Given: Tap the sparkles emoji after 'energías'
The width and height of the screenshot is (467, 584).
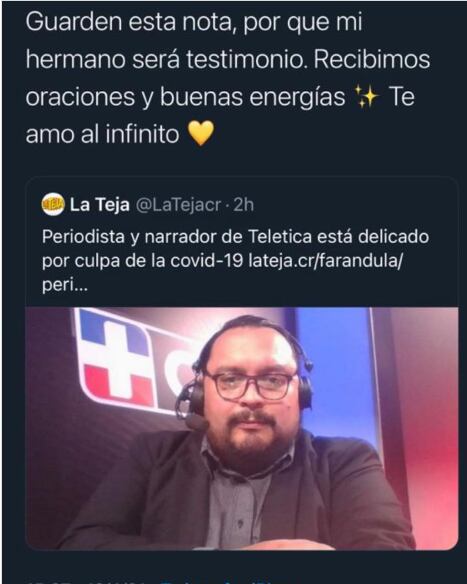Looking at the screenshot, I should 366,97.
